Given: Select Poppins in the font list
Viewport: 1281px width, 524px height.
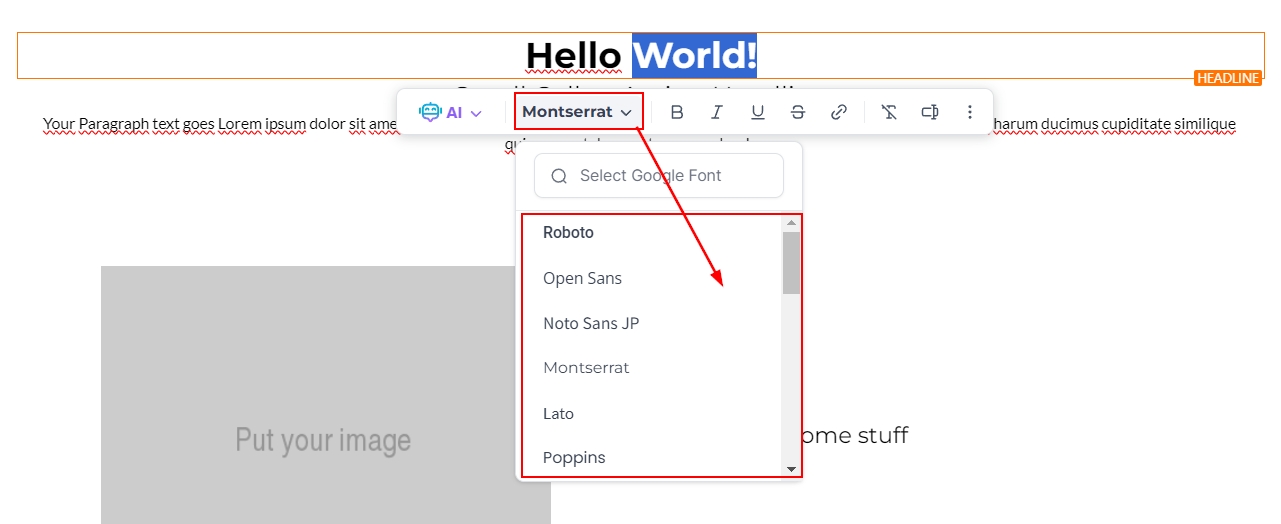Looking at the screenshot, I should click(x=574, y=457).
